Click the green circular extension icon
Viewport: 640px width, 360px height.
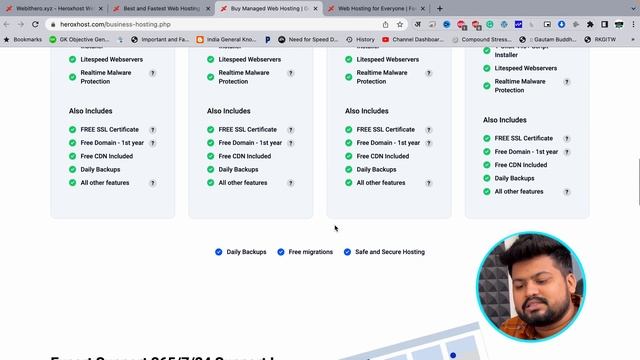(x=489, y=24)
